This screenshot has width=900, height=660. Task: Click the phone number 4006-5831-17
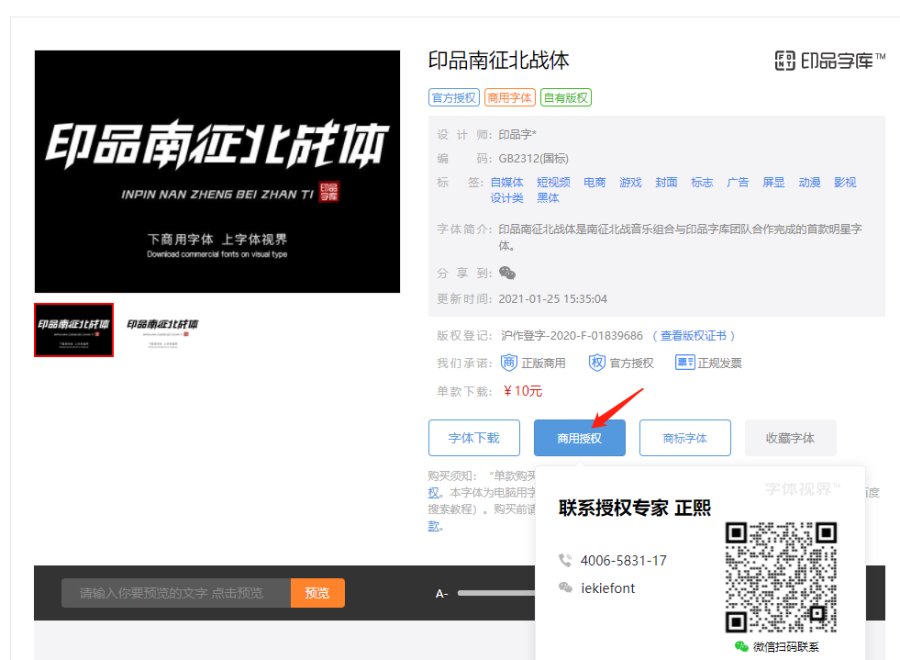point(623,561)
